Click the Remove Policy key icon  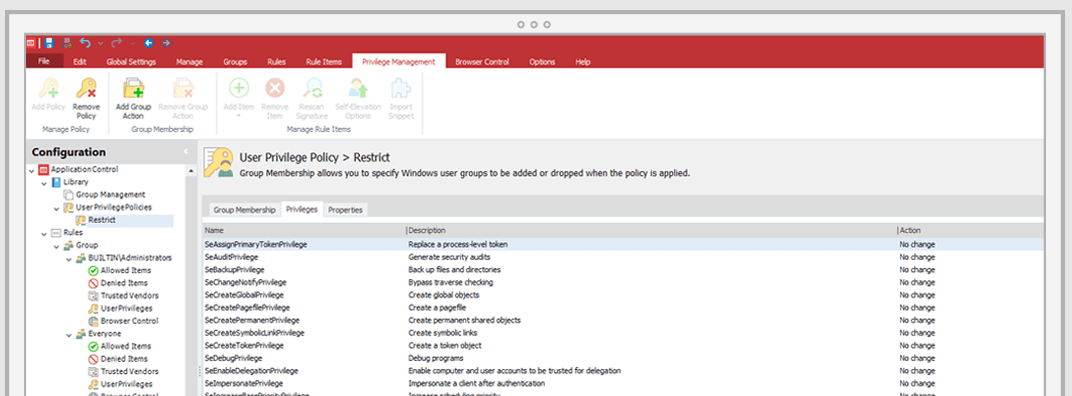tap(86, 88)
